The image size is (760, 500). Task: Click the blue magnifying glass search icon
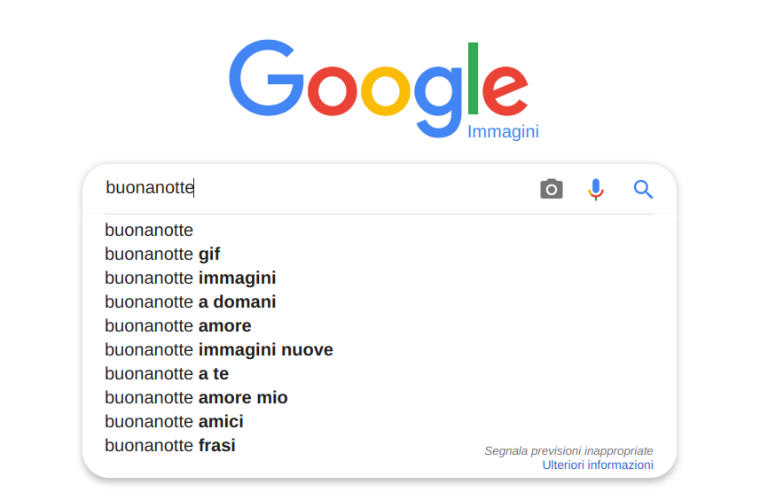coord(643,189)
